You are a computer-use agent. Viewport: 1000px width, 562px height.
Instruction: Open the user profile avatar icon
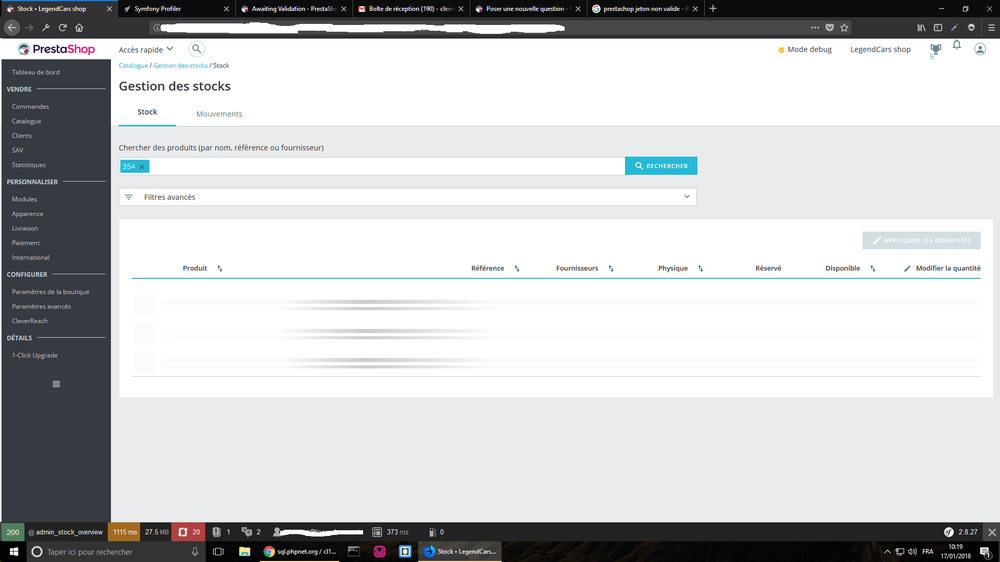[x=980, y=49]
